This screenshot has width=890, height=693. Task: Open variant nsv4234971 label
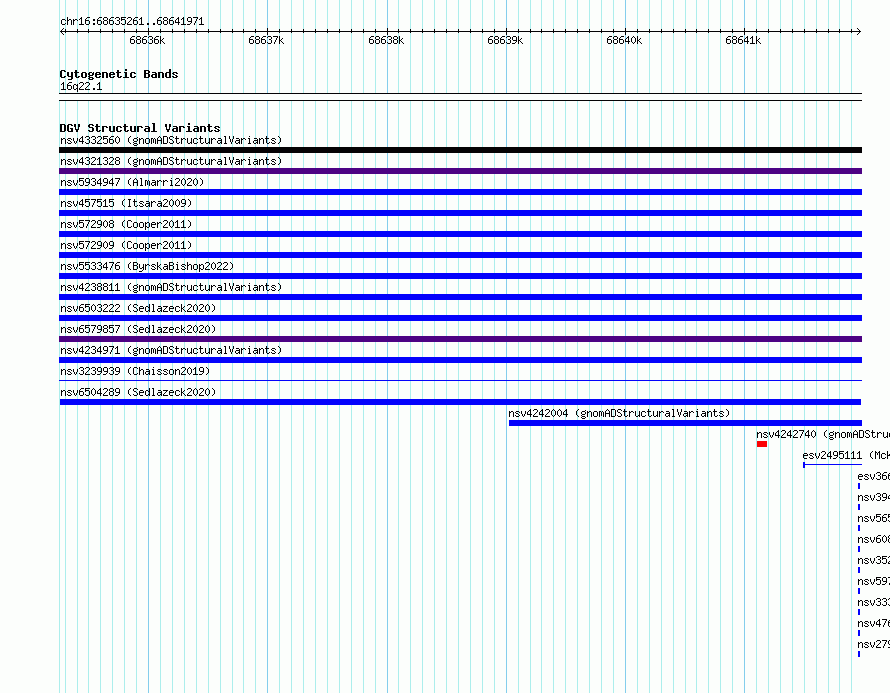(x=171, y=350)
